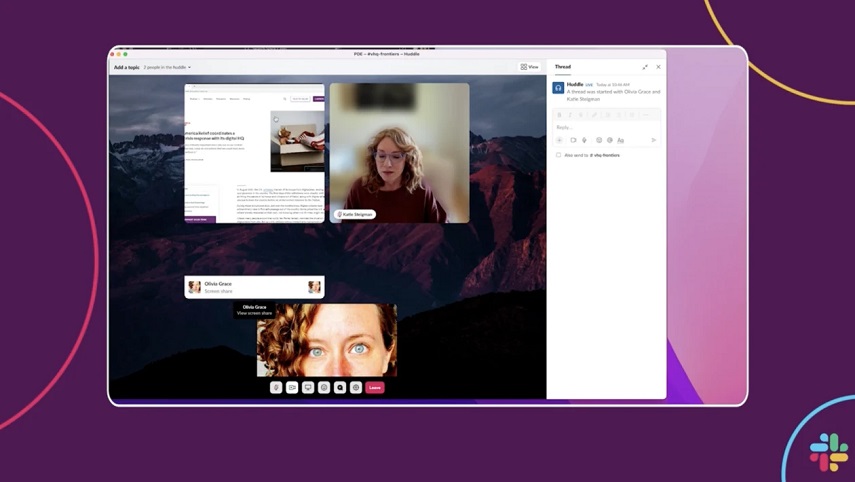Image resolution: width=855 pixels, height=482 pixels.
Task: Apply strikethrough formatting in reply box
Action: point(581,115)
